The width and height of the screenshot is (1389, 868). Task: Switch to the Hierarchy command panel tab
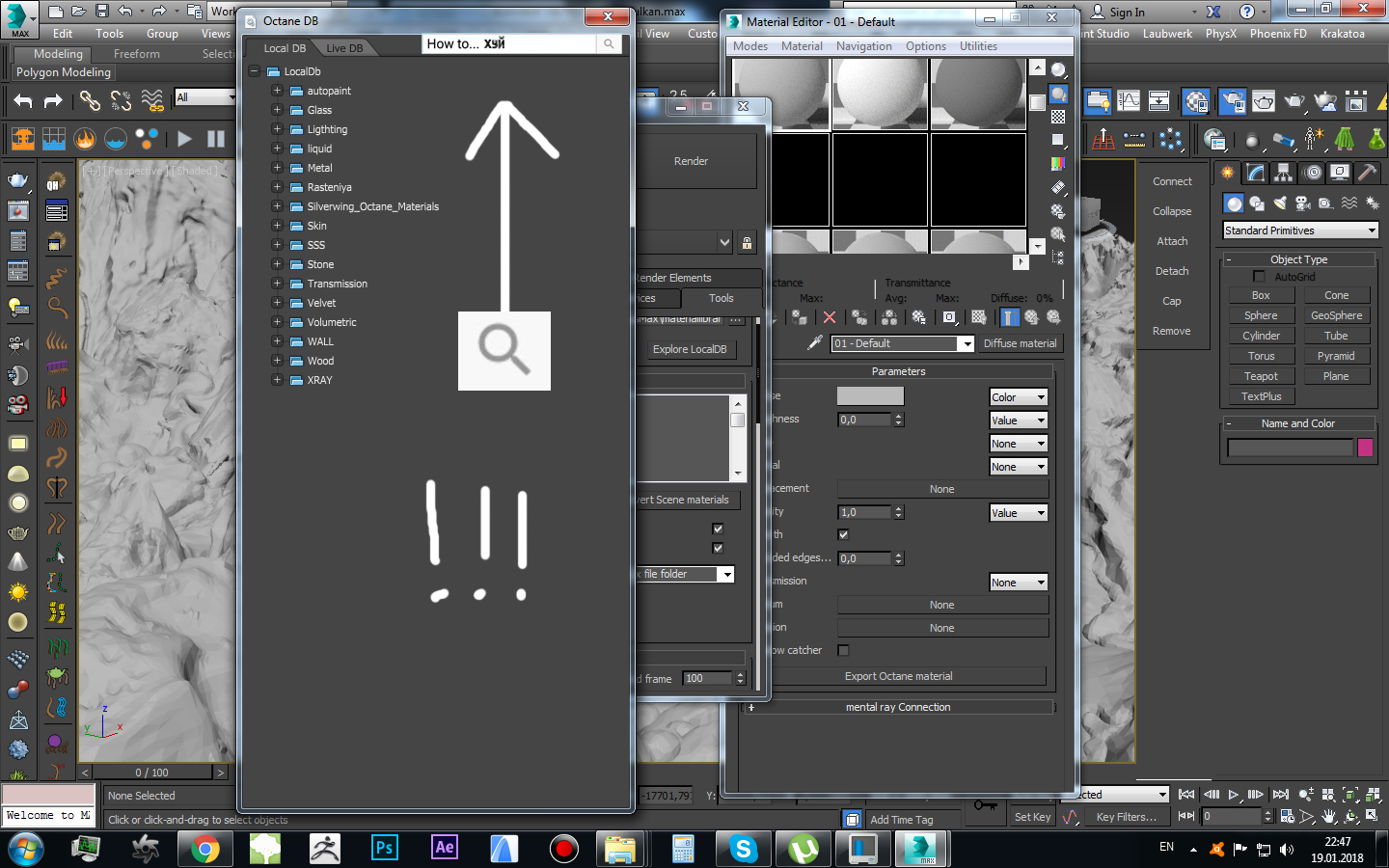coord(1283,173)
